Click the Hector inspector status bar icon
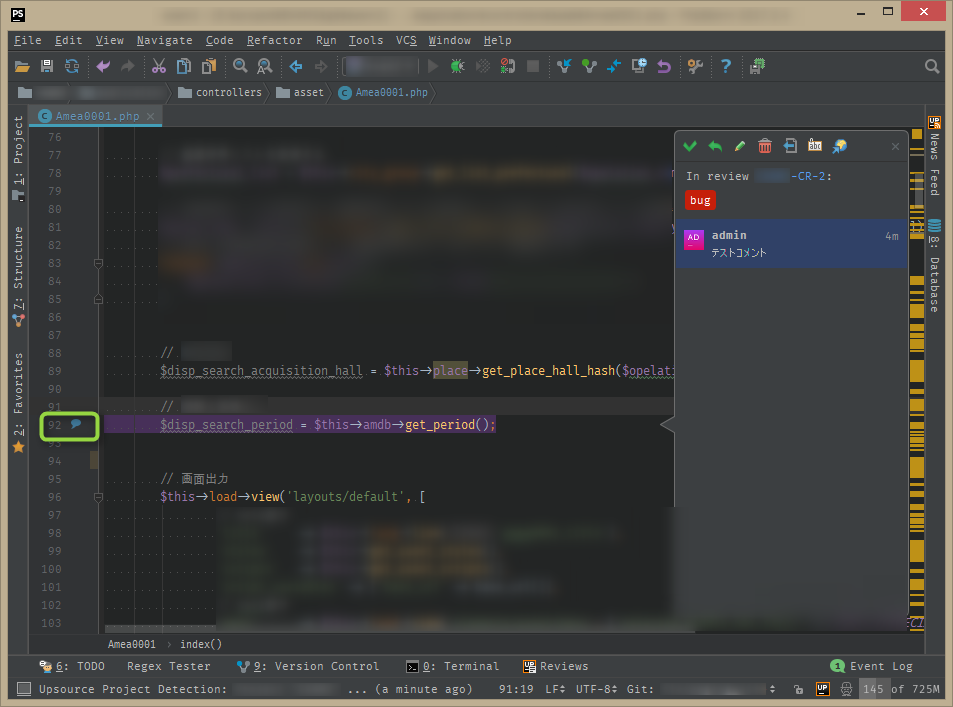Image resolution: width=953 pixels, height=707 pixels. (x=846, y=689)
